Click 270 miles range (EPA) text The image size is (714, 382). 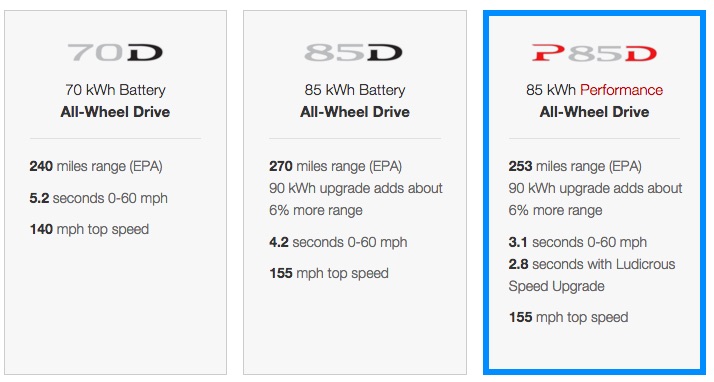pos(336,166)
